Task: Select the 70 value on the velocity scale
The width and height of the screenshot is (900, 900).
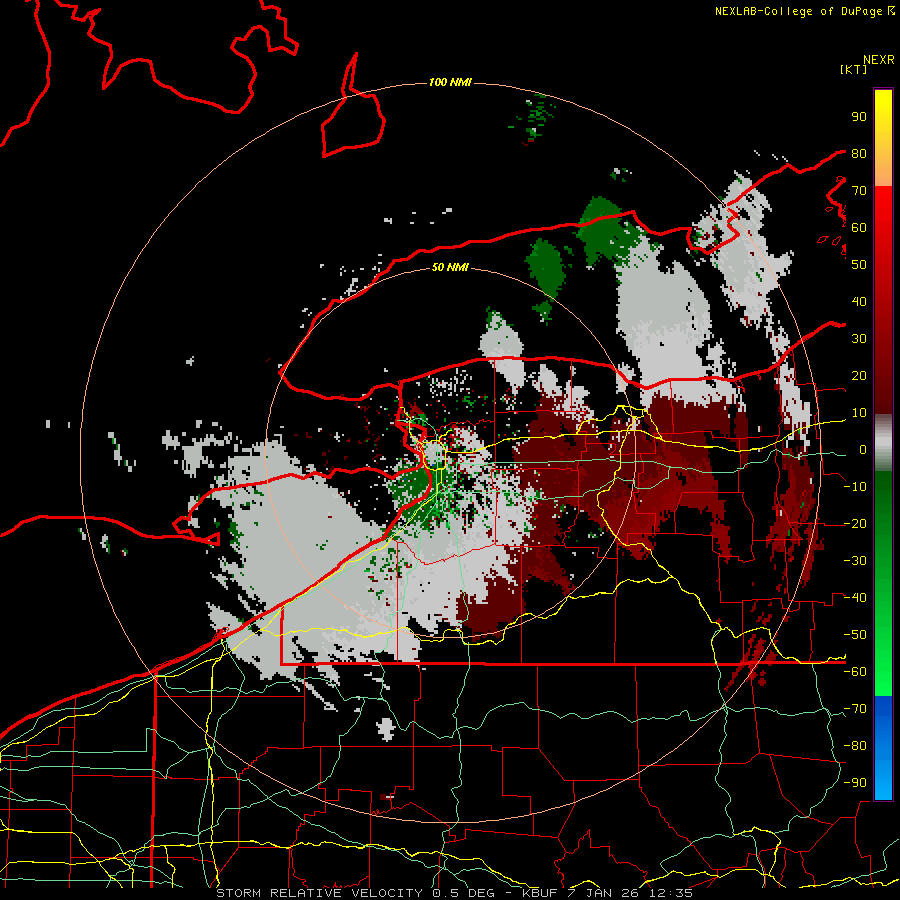Action: 859,191
